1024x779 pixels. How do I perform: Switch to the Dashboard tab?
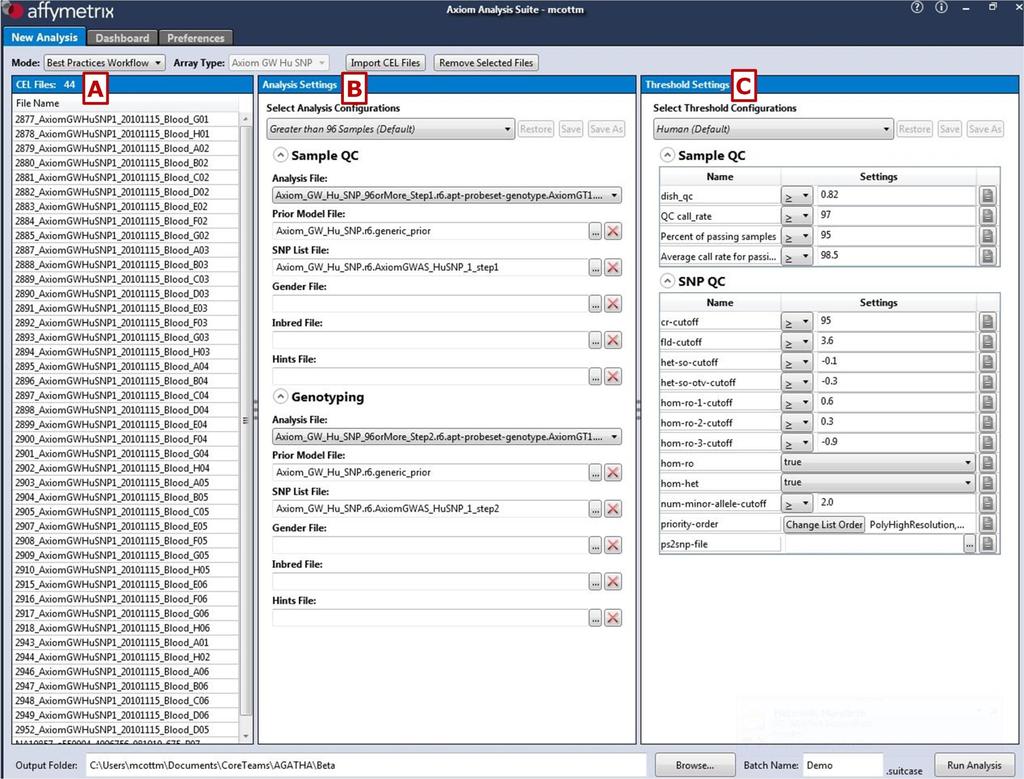(x=122, y=38)
